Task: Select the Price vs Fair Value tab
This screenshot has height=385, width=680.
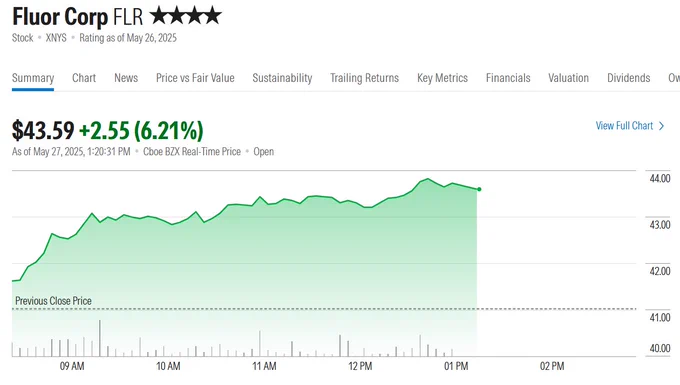Action: coord(195,78)
